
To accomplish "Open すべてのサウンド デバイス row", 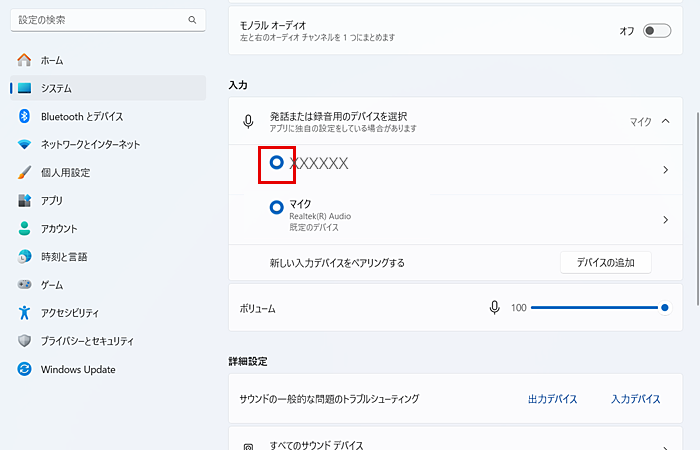I will [x=455, y=438].
